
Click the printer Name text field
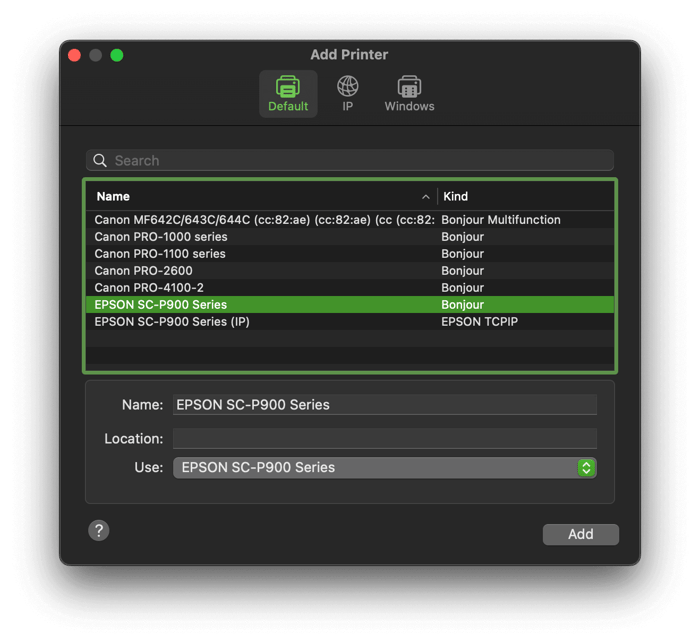tap(384, 405)
